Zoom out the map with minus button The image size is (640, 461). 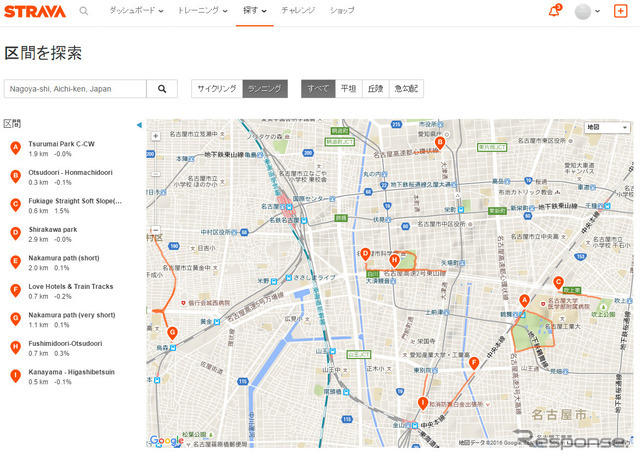pyautogui.click(x=156, y=230)
